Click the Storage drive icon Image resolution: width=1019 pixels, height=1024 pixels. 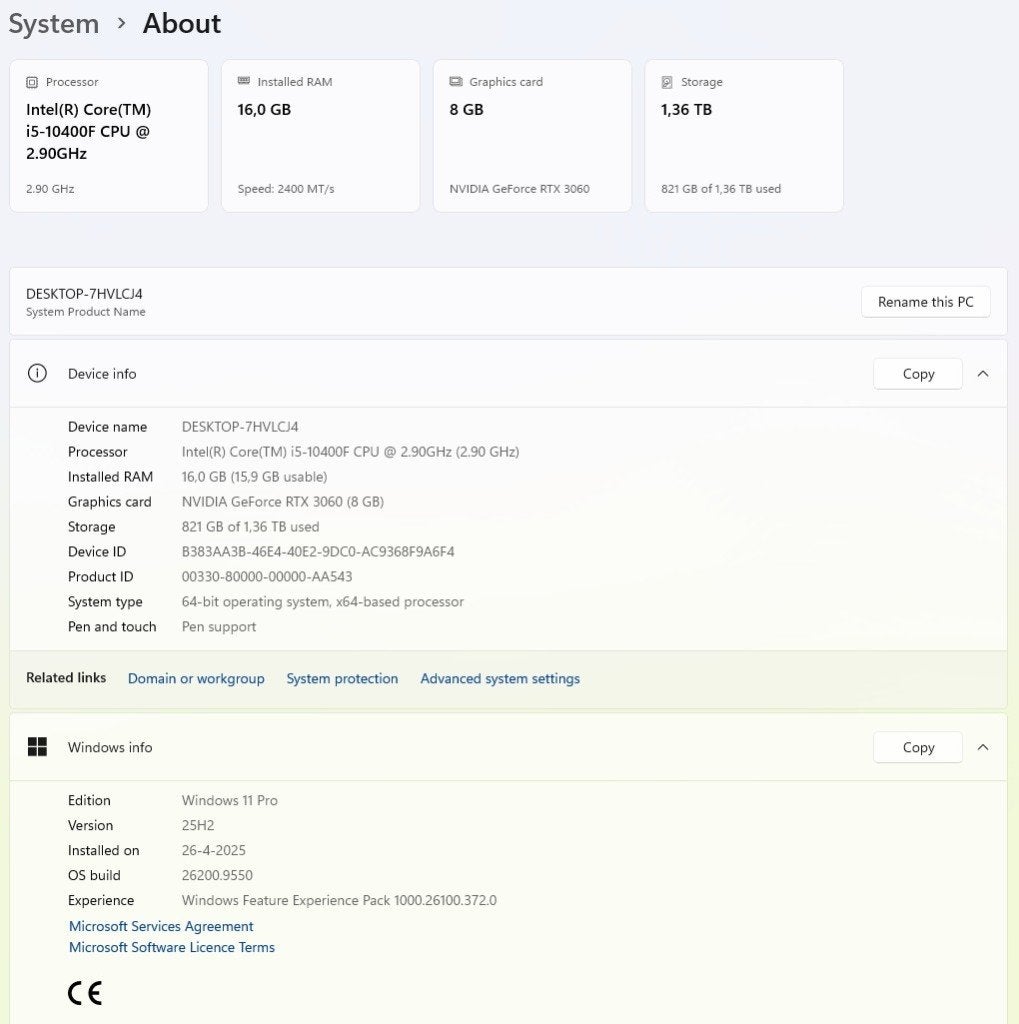(x=667, y=82)
